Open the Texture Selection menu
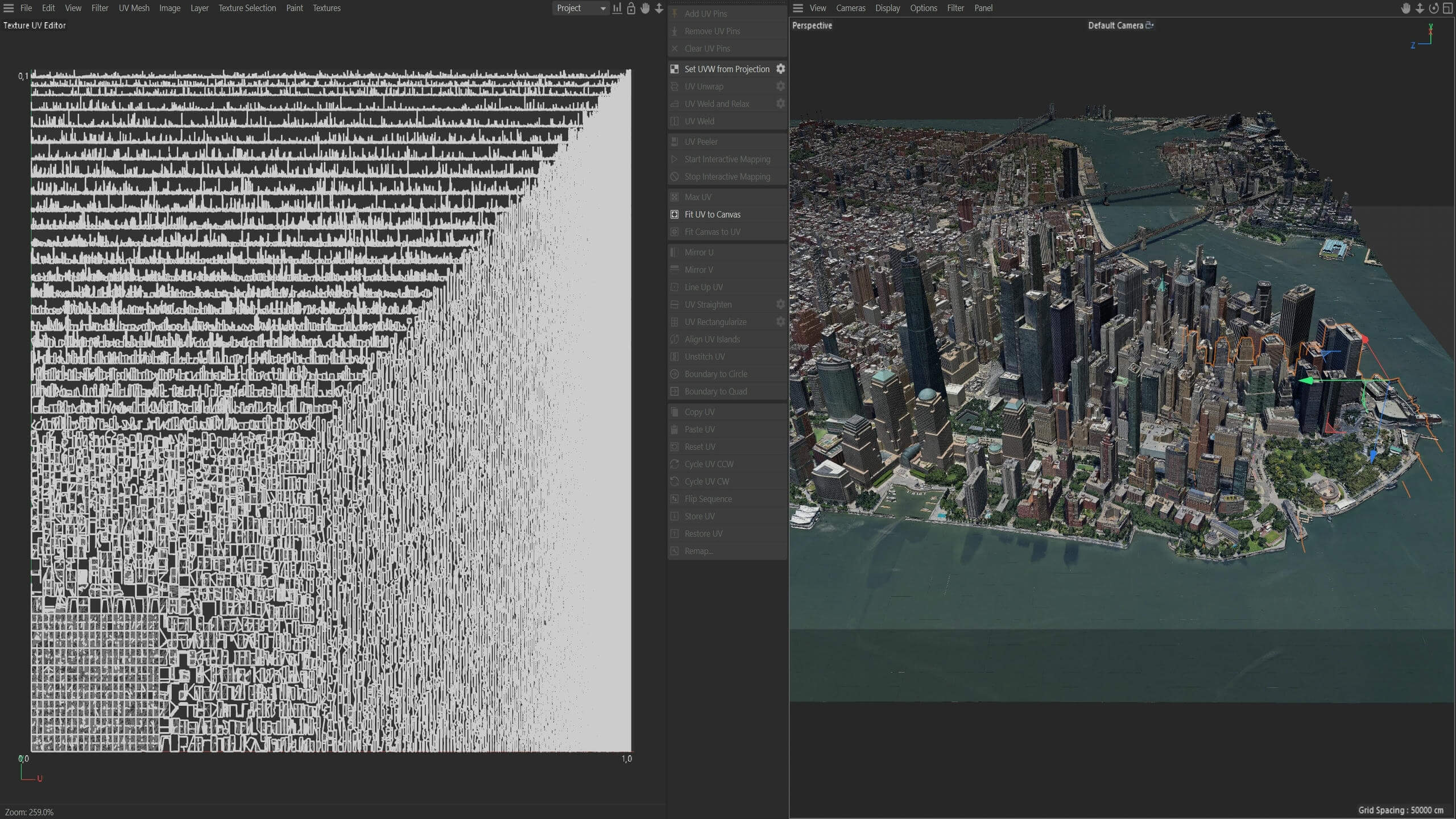The width and height of the screenshot is (1456, 819). point(247,8)
